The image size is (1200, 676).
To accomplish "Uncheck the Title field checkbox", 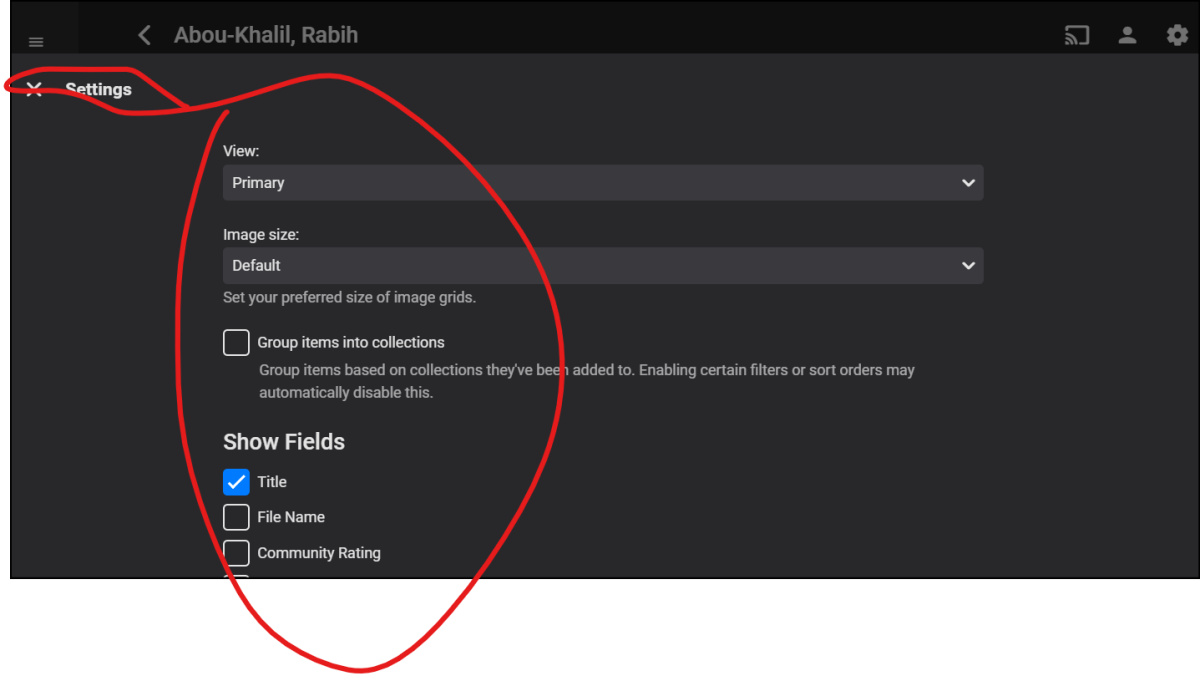I will tap(236, 482).
